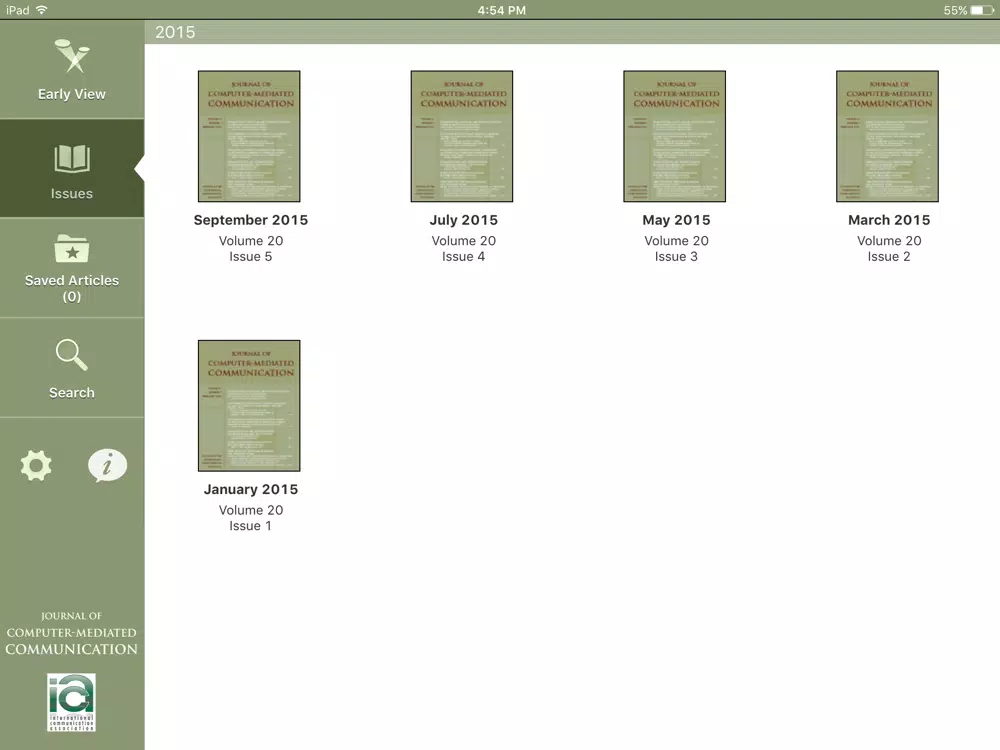Tap the "Saved Articles (0)" label
1000x750 pixels.
(x=72, y=288)
